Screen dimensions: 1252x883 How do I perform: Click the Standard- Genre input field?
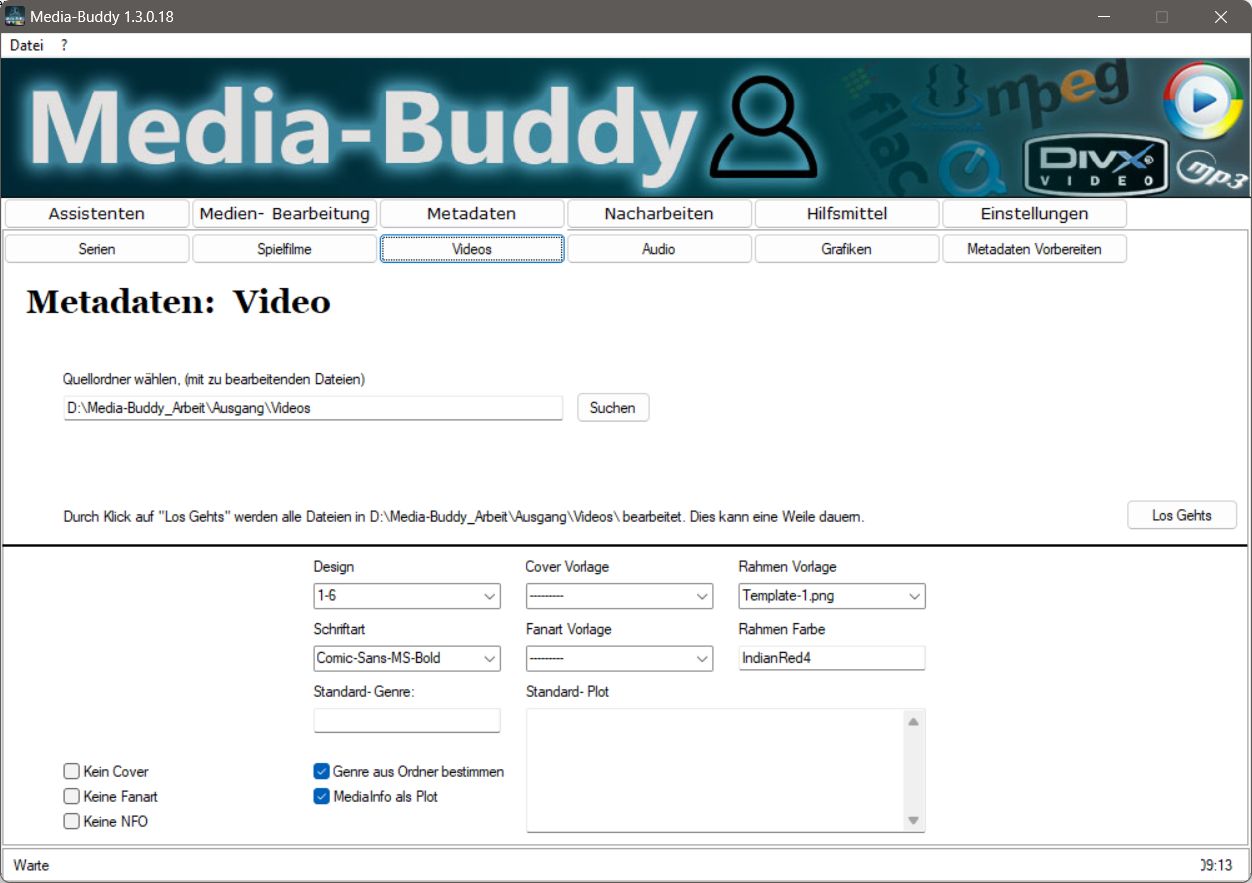tap(407, 721)
